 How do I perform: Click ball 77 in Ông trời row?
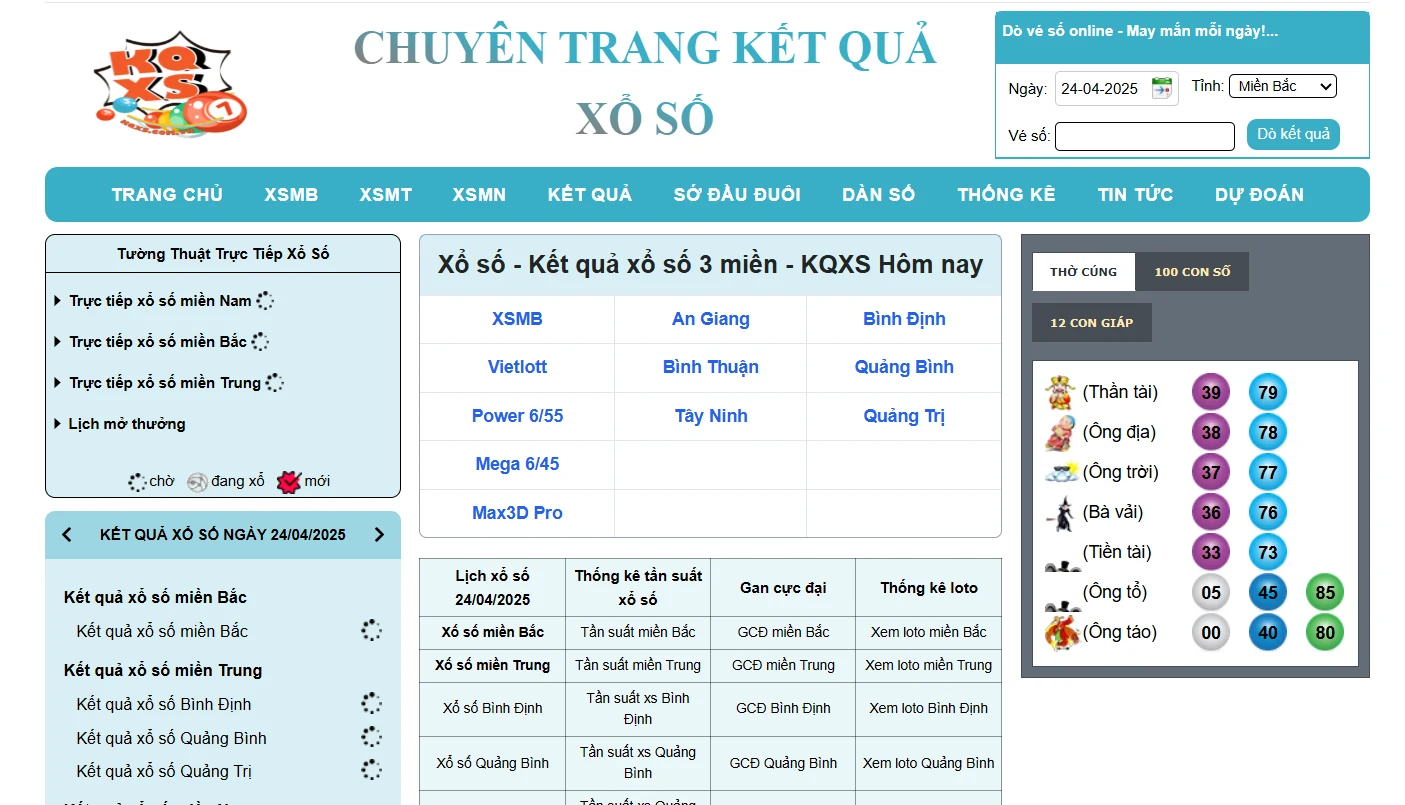(1268, 472)
